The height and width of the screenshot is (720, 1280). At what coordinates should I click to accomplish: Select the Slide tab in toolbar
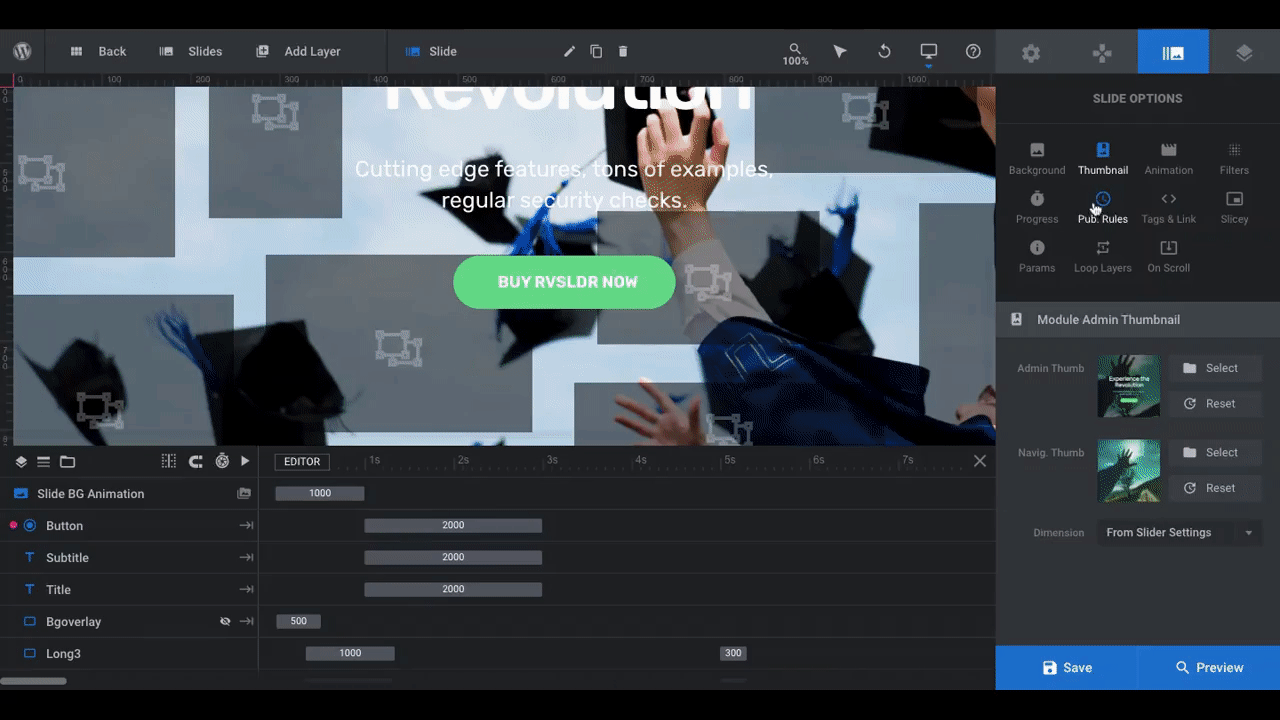(431, 51)
